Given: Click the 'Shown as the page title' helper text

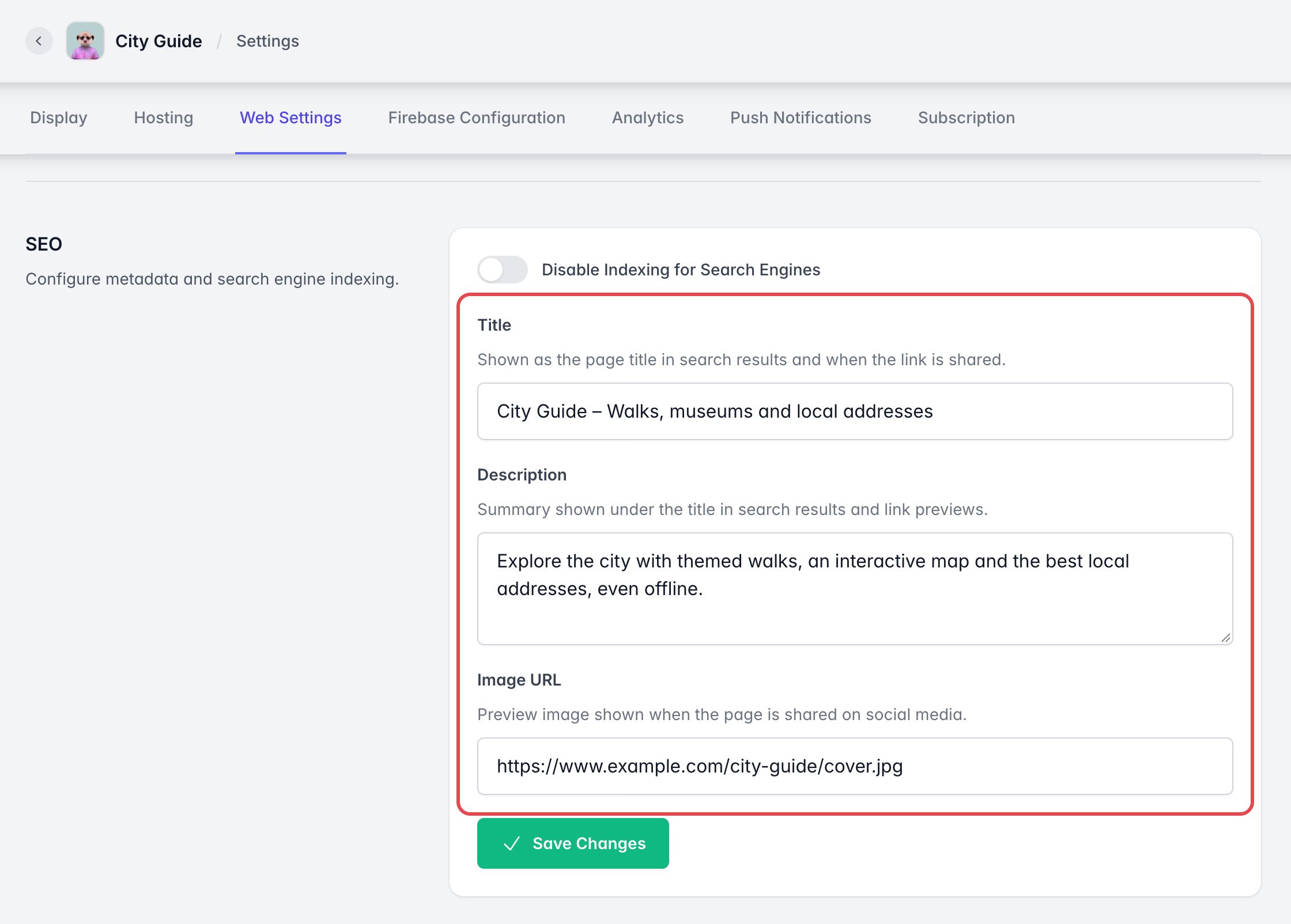Looking at the screenshot, I should tap(741, 359).
